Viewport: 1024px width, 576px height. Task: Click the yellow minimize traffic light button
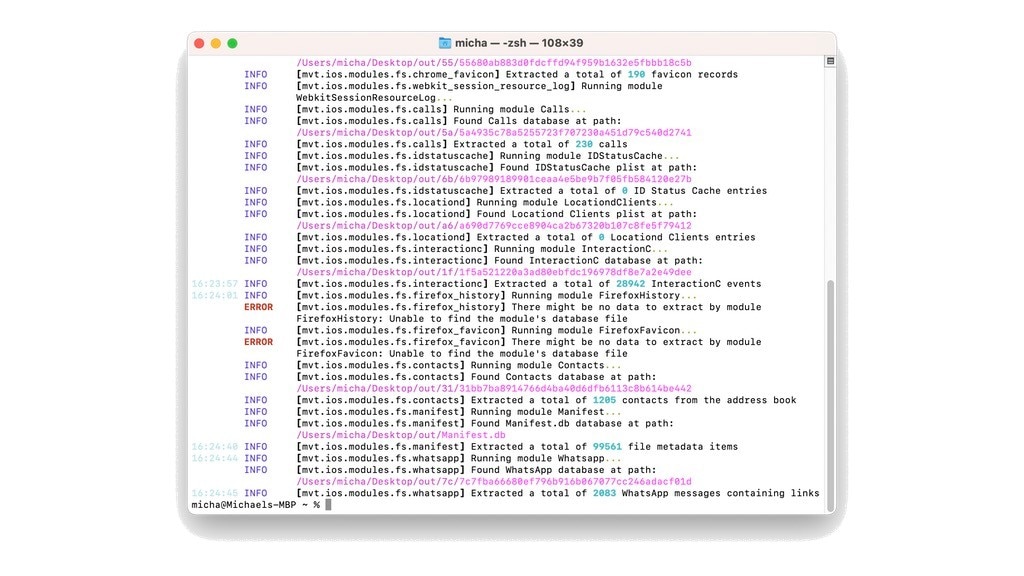pyautogui.click(x=216, y=43)
